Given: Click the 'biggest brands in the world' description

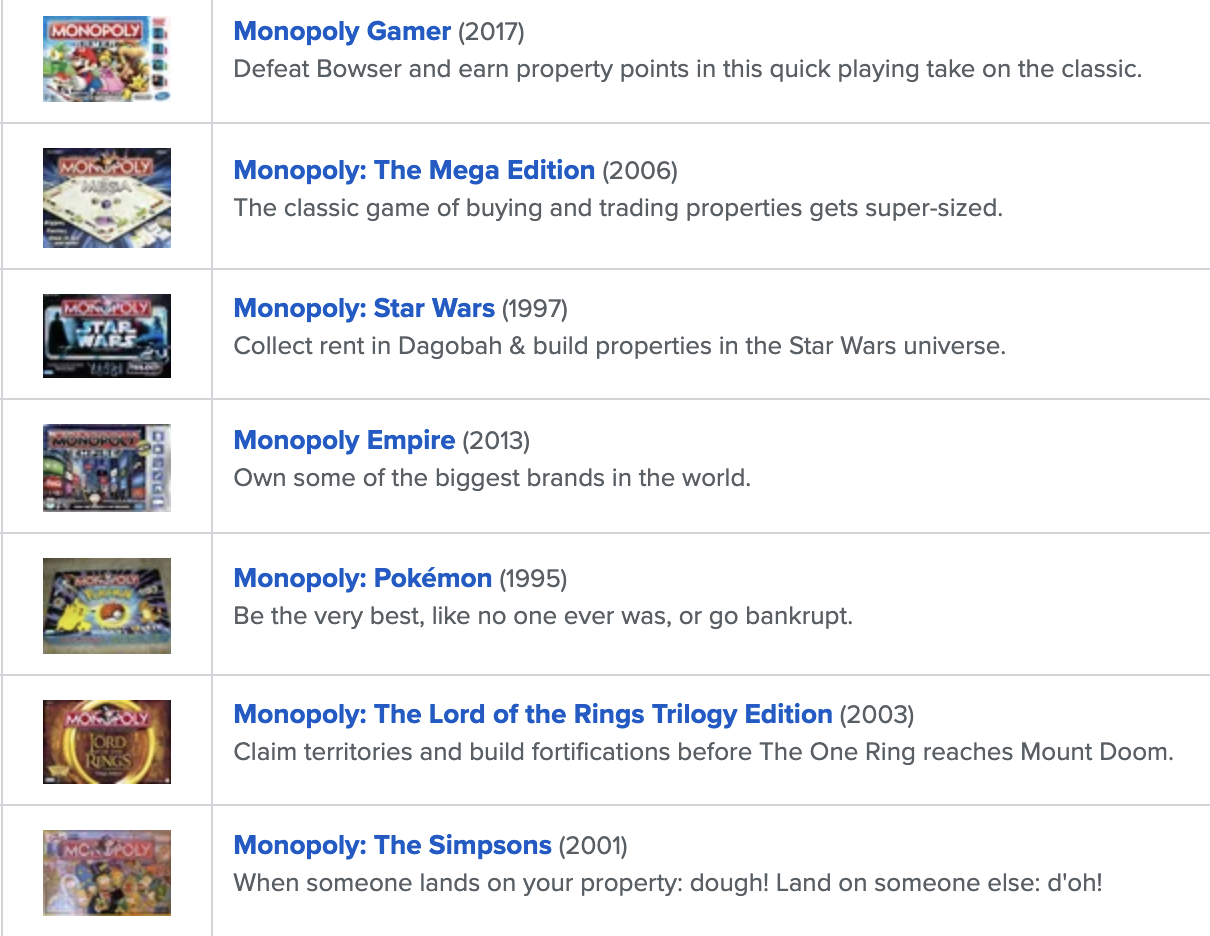Looking at the screenshot, I should [x=492, y=478].
